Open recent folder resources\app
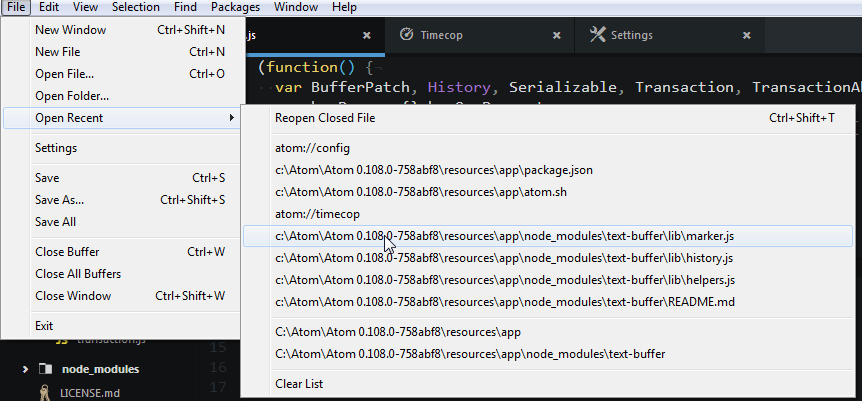The height and width of the screenshot is (401, 862). 548,332
